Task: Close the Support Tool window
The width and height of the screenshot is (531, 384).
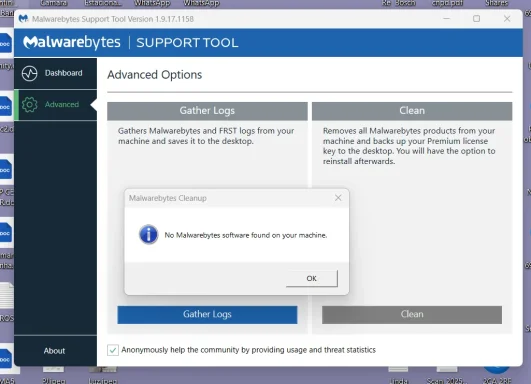Action: 507,19
